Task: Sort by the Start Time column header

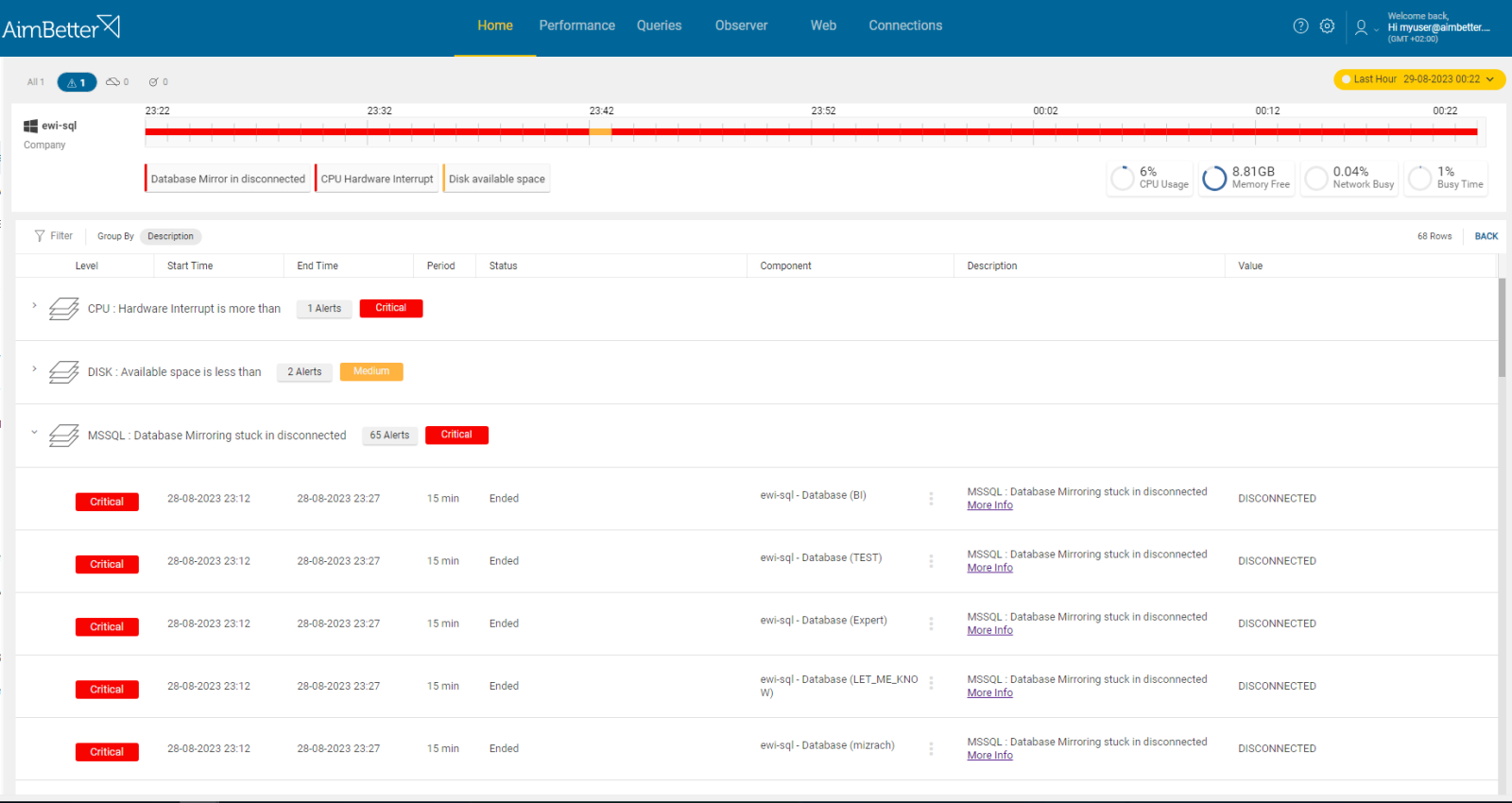Action: [190, 266]
